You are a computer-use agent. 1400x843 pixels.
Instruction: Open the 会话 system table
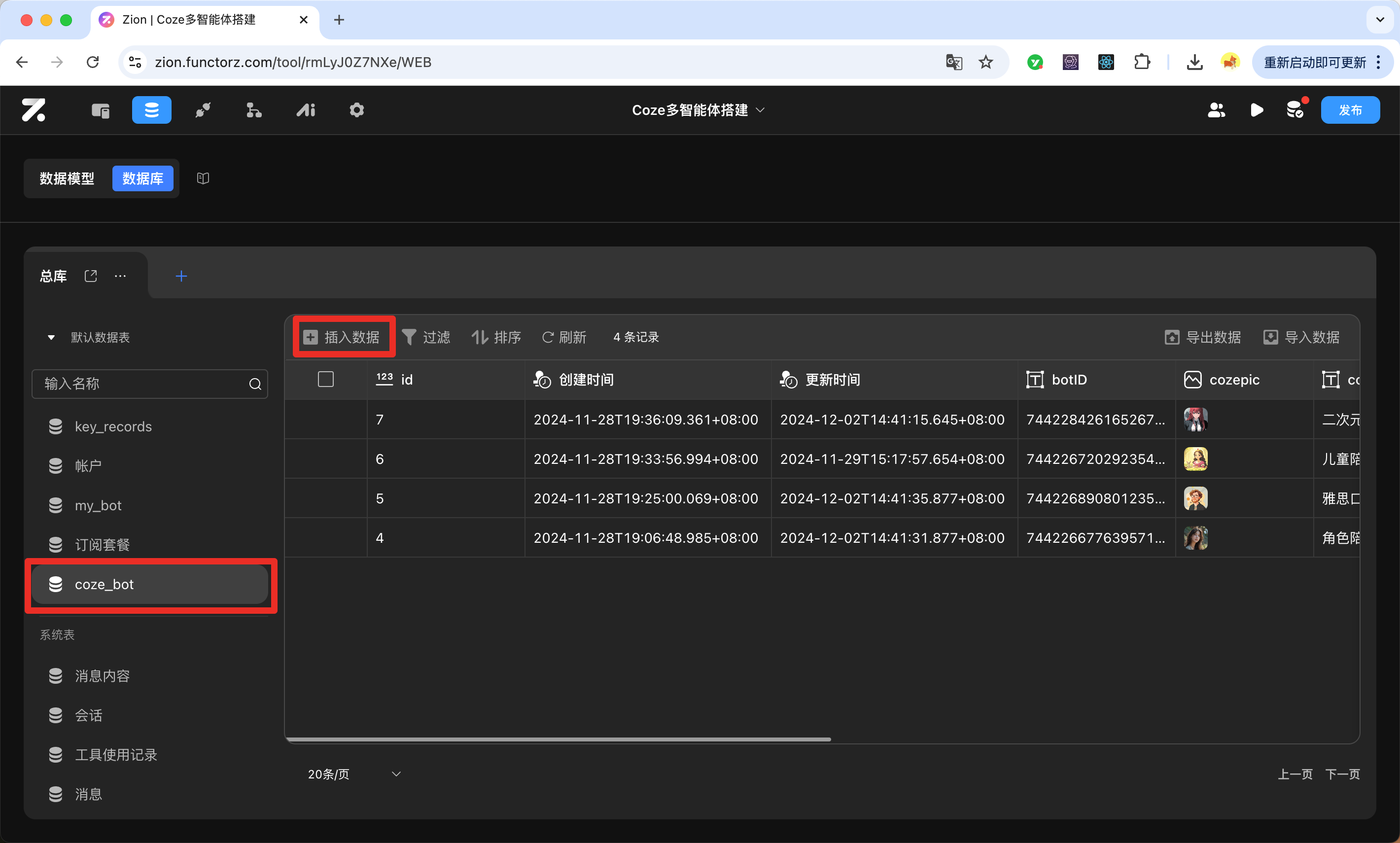[150, 715]
